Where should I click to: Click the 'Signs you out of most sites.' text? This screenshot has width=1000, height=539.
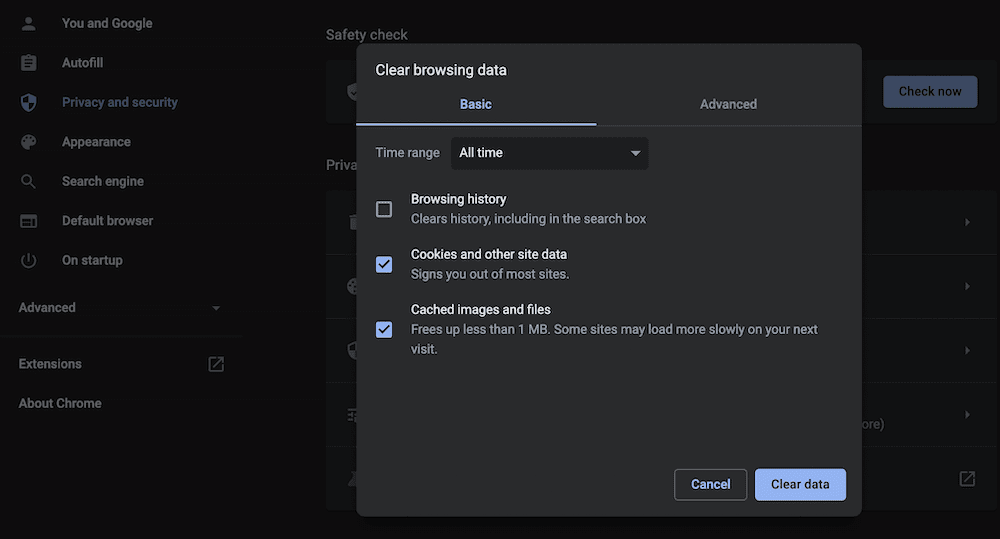(x=490, y=274)
